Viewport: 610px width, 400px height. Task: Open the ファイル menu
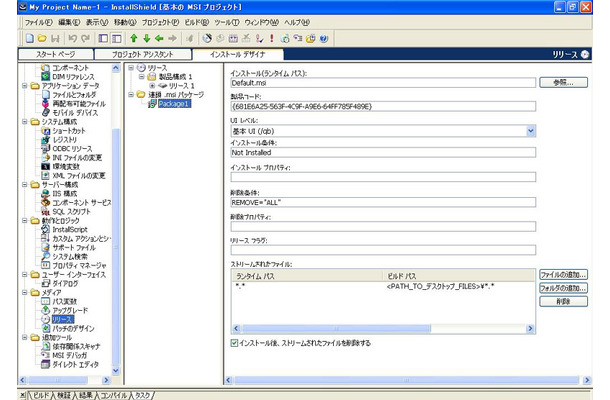tap(38, 23)
